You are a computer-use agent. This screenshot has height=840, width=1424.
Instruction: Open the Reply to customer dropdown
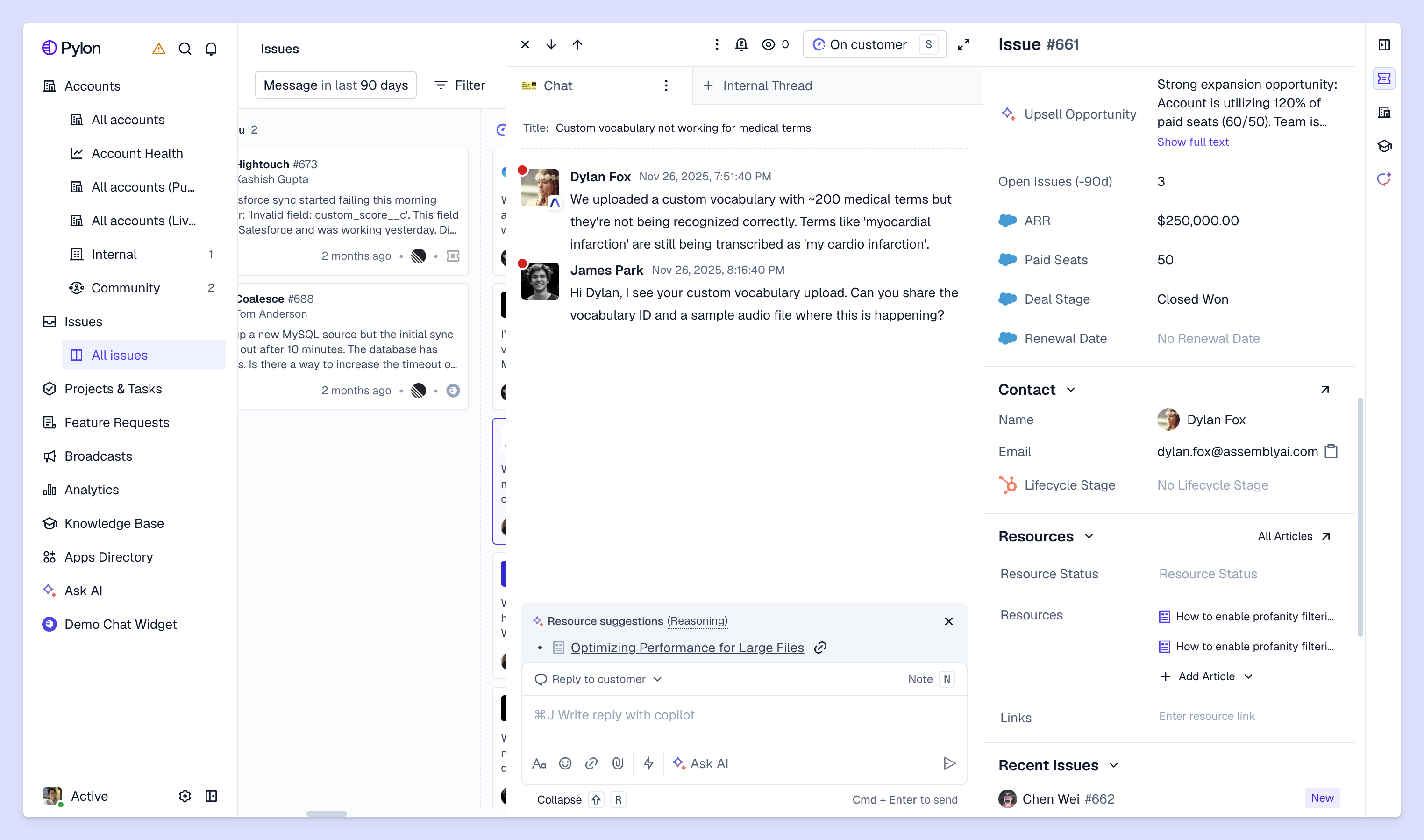click(599, 679)
